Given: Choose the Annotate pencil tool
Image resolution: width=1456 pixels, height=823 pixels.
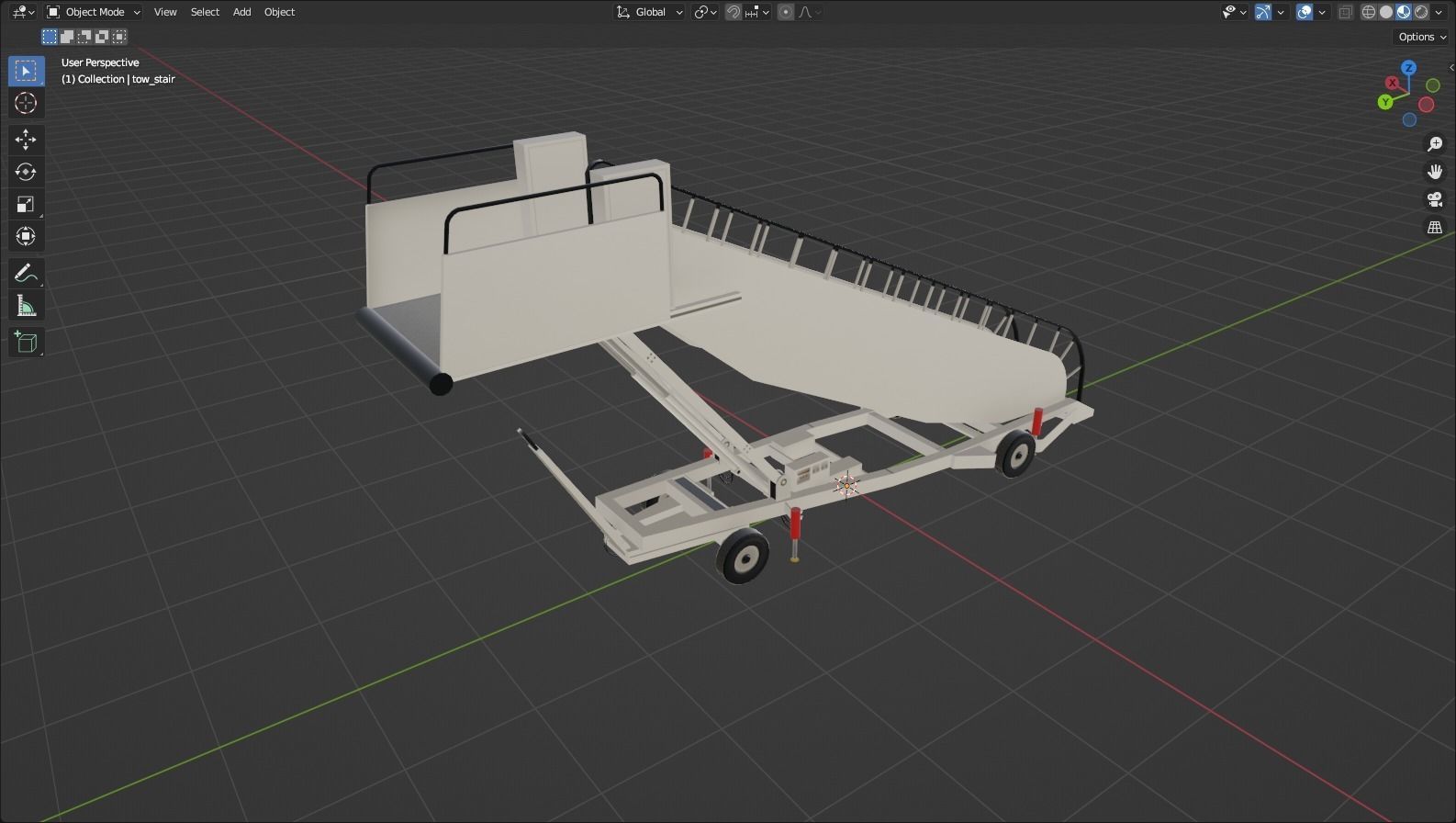Looking at the screenshot, I should pos(26,273).
